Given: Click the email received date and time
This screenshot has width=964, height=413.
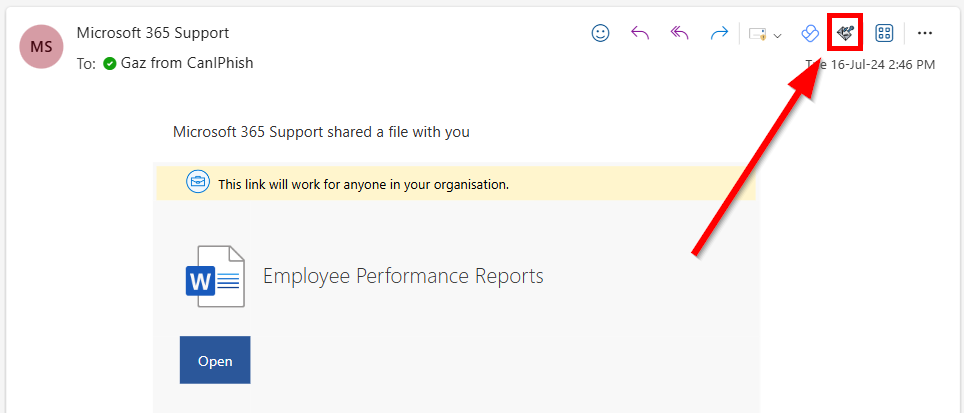Looking at the screenshot, I should click(x=872, y=65).
